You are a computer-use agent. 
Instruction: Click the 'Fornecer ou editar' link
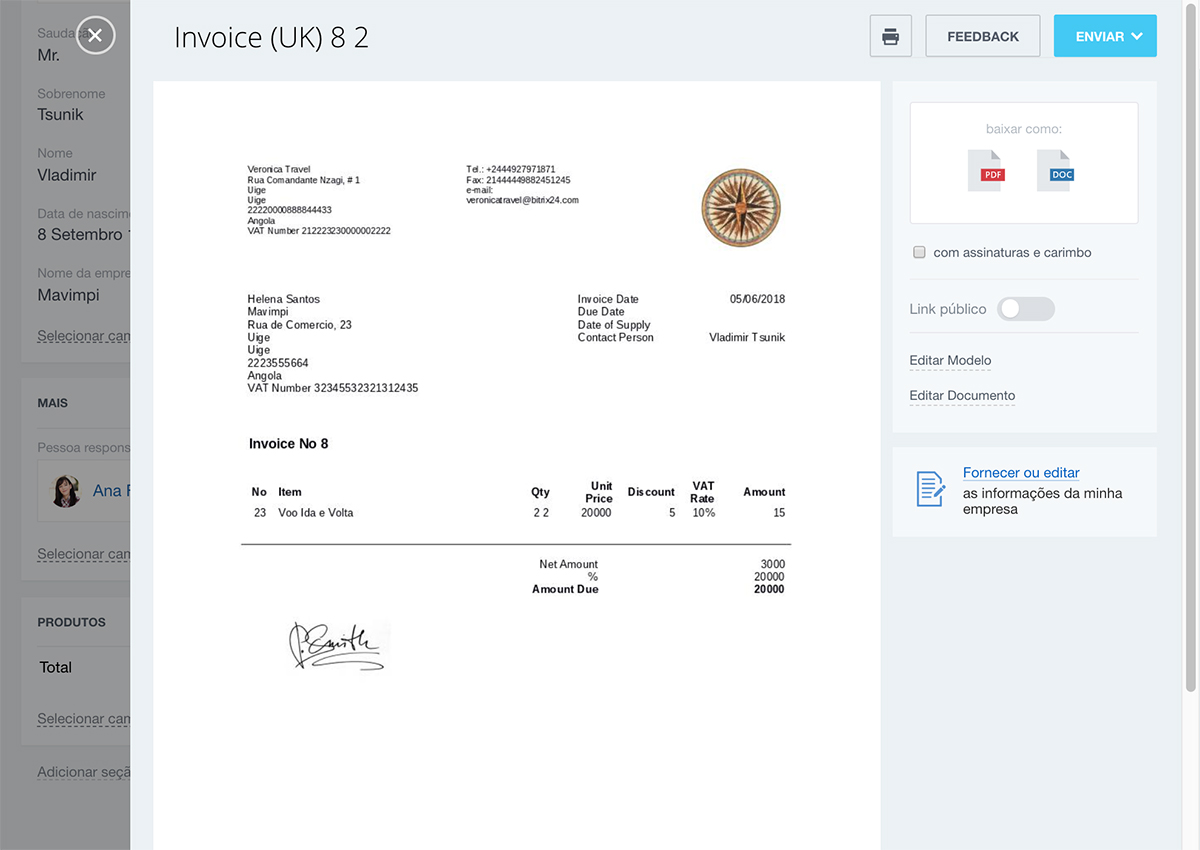click(1021, 473)
